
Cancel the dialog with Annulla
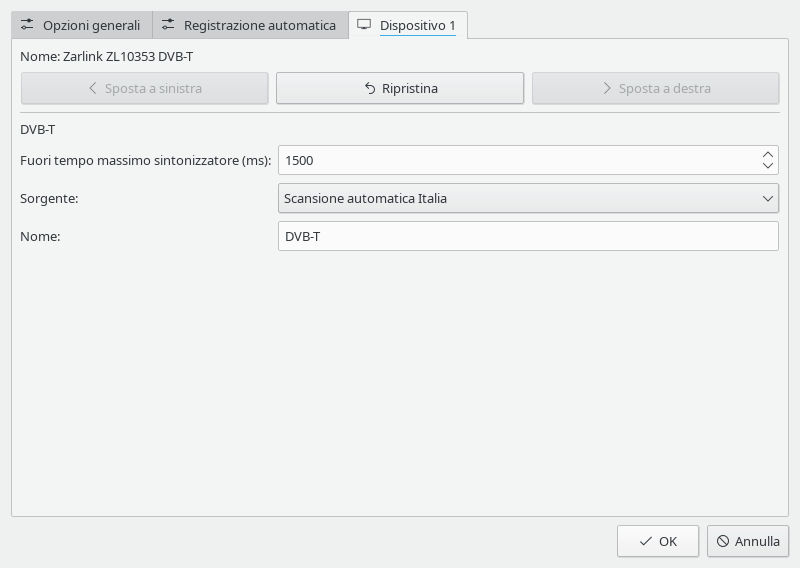tap(748, 541)
